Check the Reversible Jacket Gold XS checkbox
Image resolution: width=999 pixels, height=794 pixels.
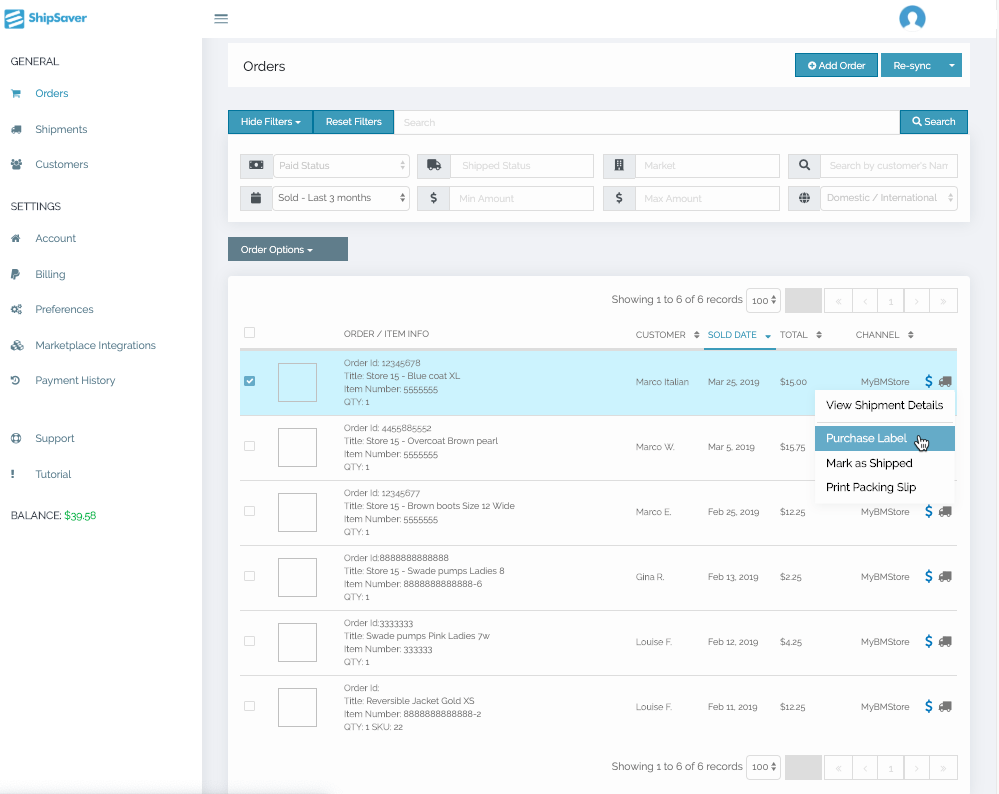pyautogui.click(x=250, y=706)
